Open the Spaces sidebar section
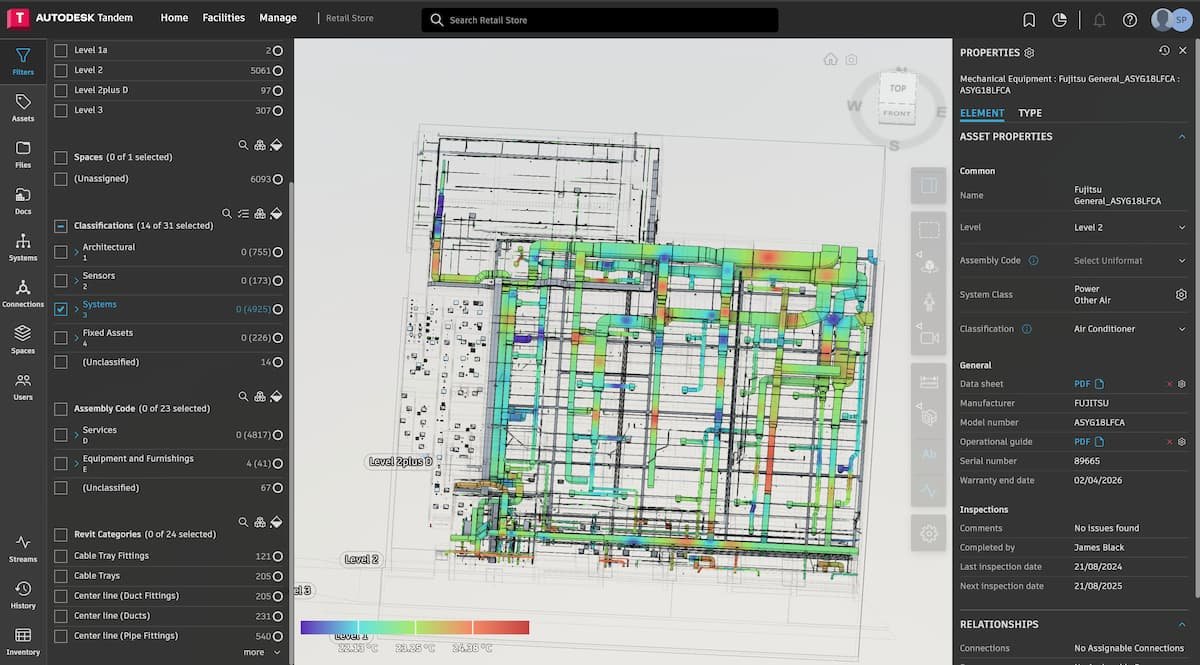 pos(22,339)
